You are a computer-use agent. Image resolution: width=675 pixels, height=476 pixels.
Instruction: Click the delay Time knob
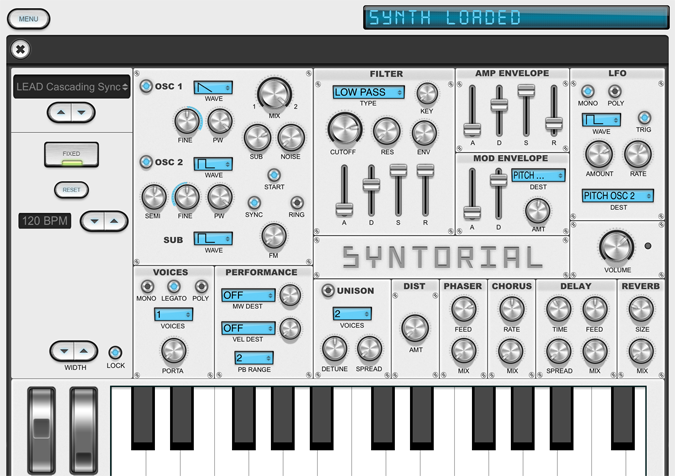(x=558, y=310)
